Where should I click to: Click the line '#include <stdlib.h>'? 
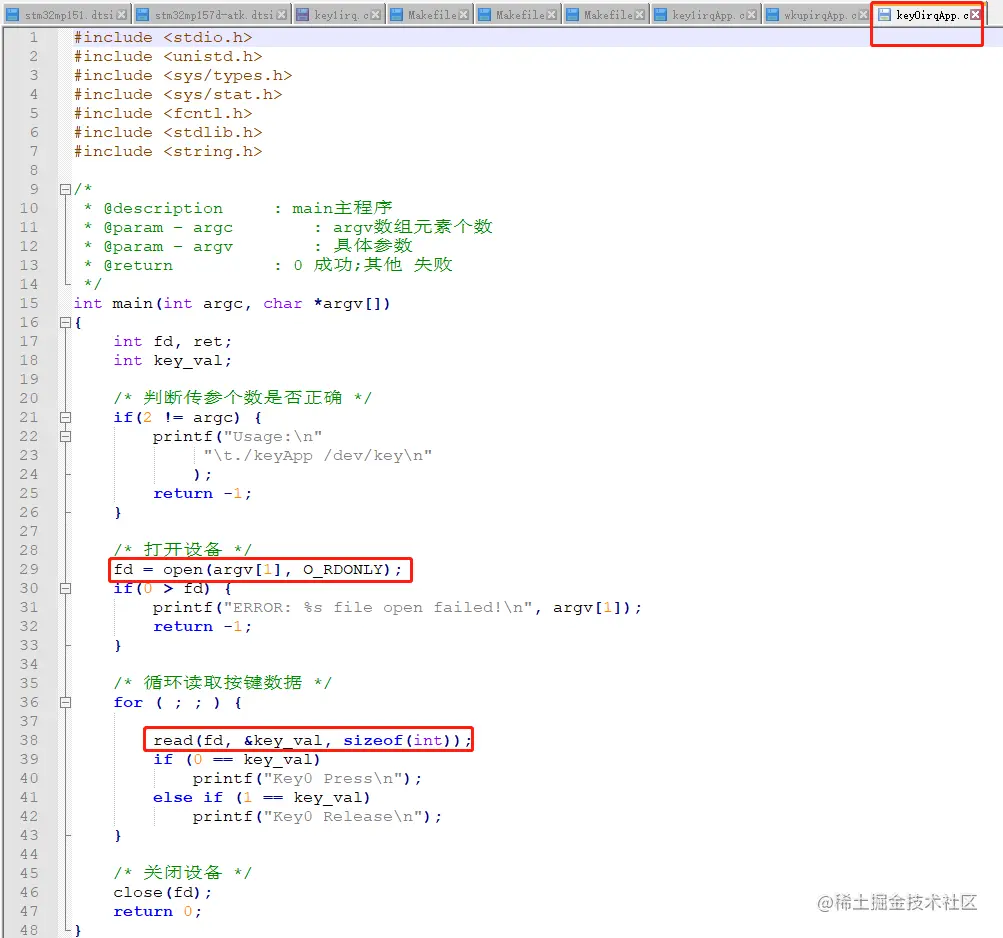[168, 132]
